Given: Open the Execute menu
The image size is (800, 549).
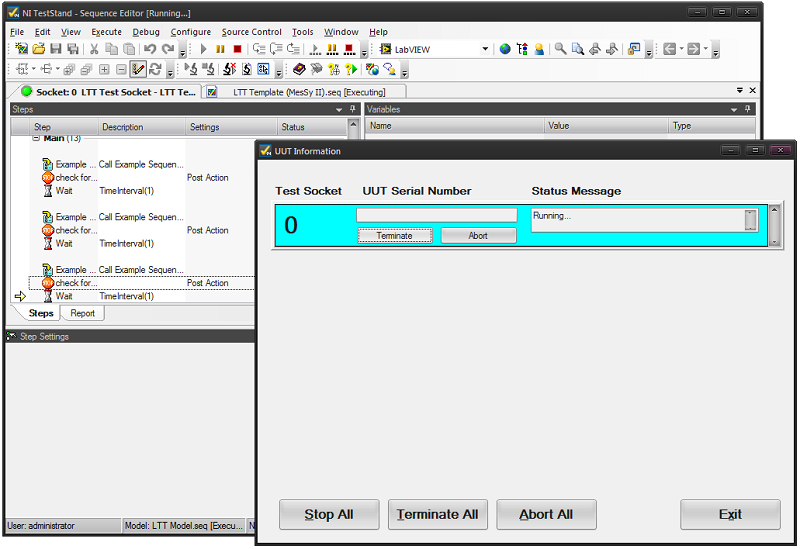Looking at the screenshot, I should click(x=106, y=32).
